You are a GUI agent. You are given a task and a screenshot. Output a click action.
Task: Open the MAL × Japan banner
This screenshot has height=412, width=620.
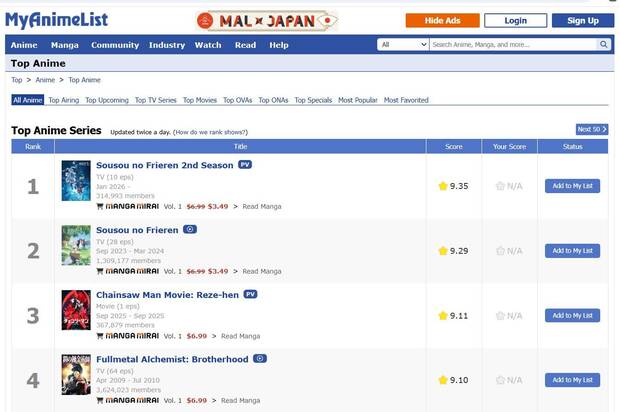267,20
